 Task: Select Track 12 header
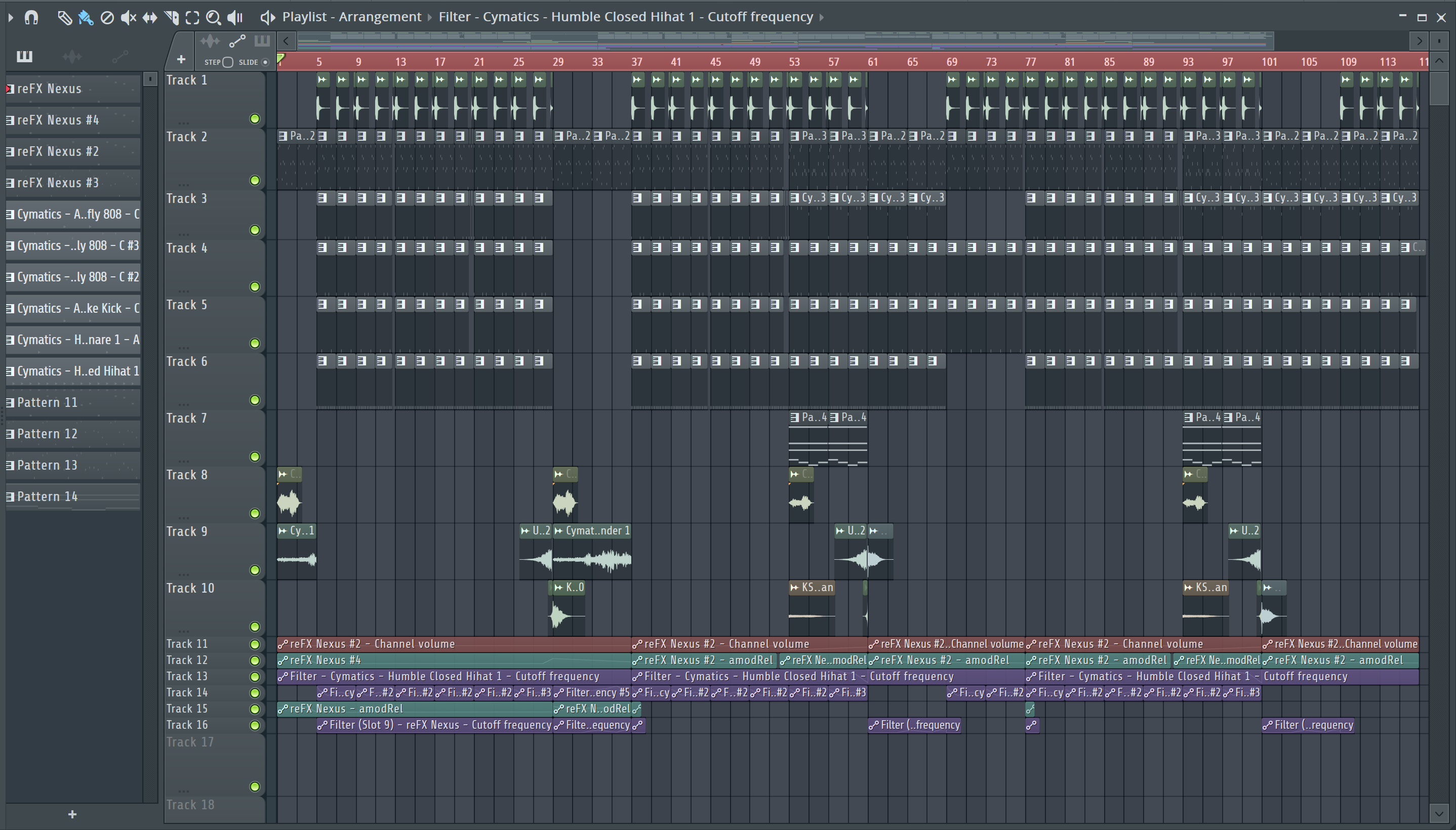(x=214, y=660)
